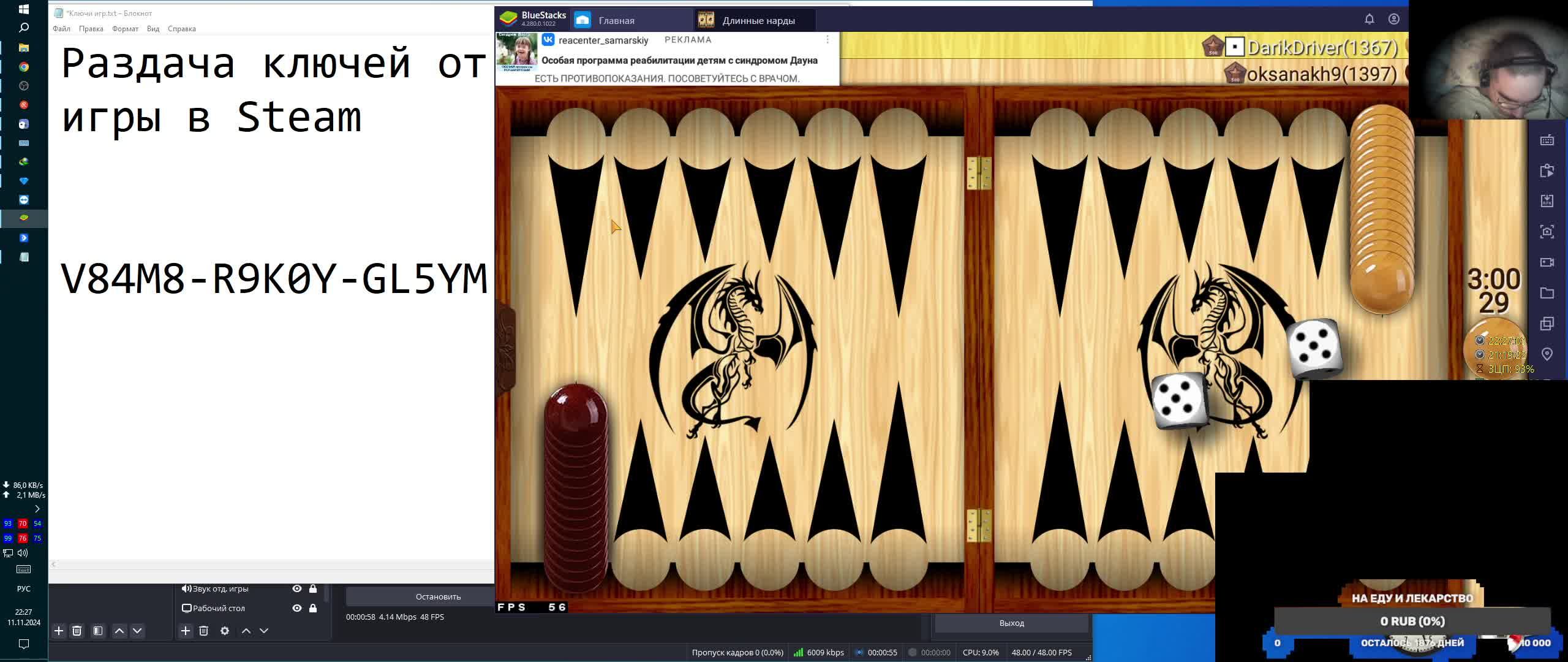Image resolution: width=1568 pixels, height=662 pixels.
Task: Move selected scene up
Action: pyautogui.click(x=119, y=631)
